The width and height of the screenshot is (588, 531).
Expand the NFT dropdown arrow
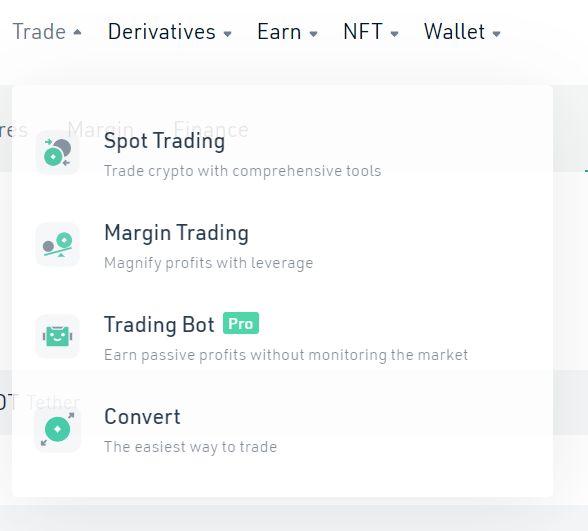(x=394, y=34)
